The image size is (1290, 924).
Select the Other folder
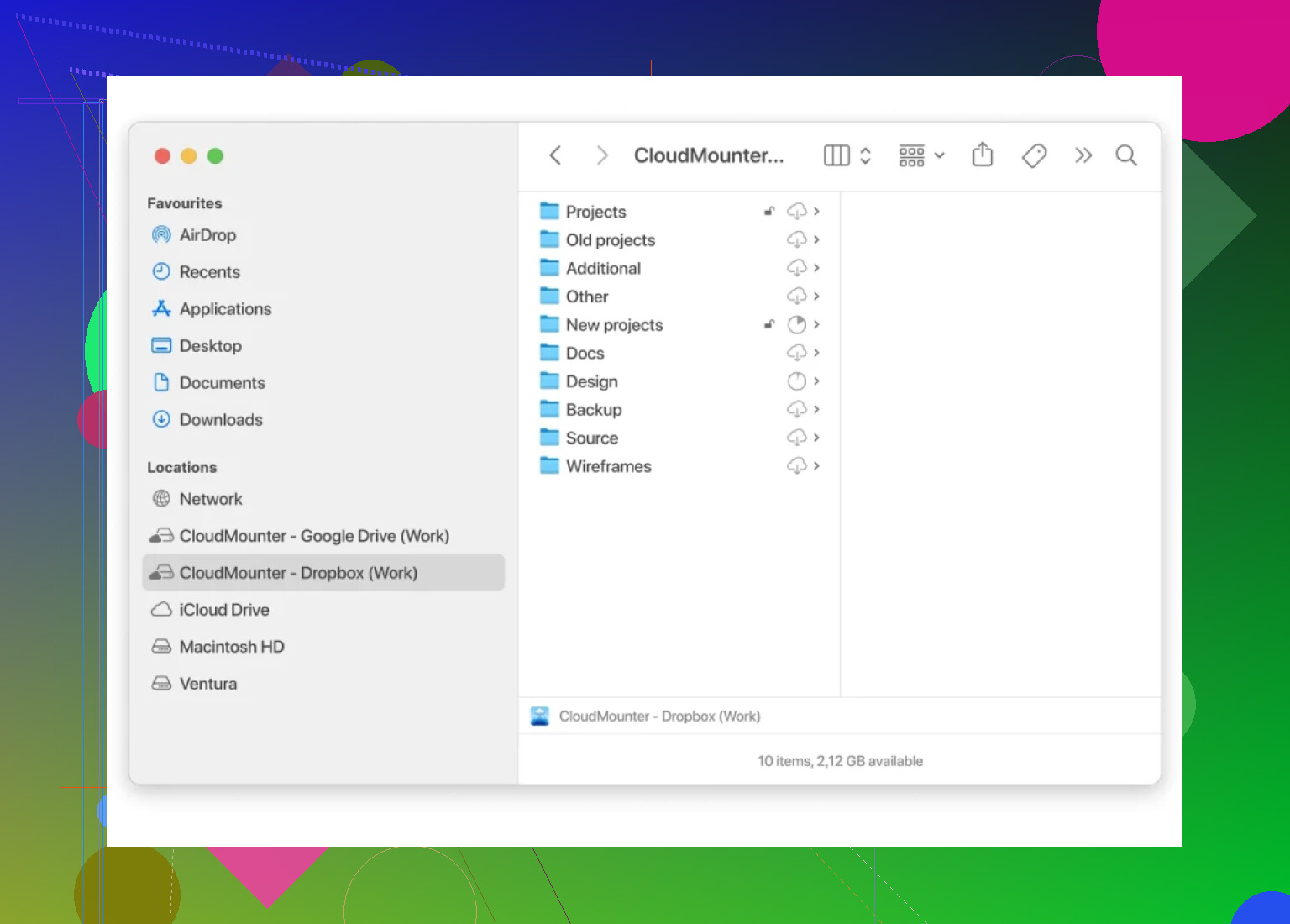point(679,297)
